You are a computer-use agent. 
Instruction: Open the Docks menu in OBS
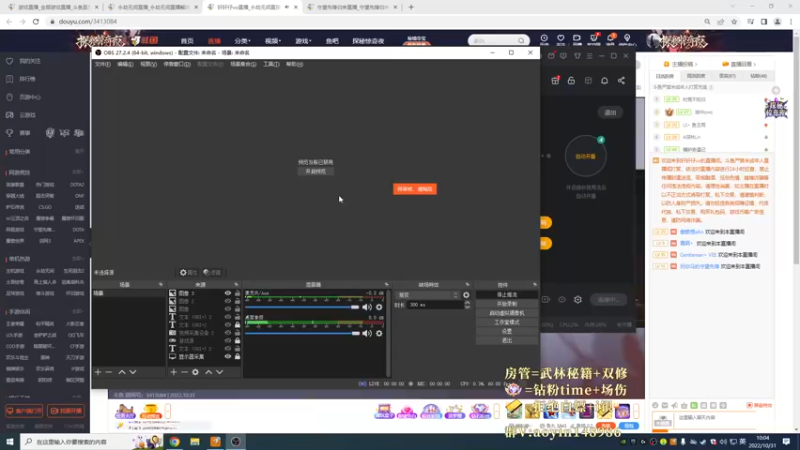click(177, 64)
